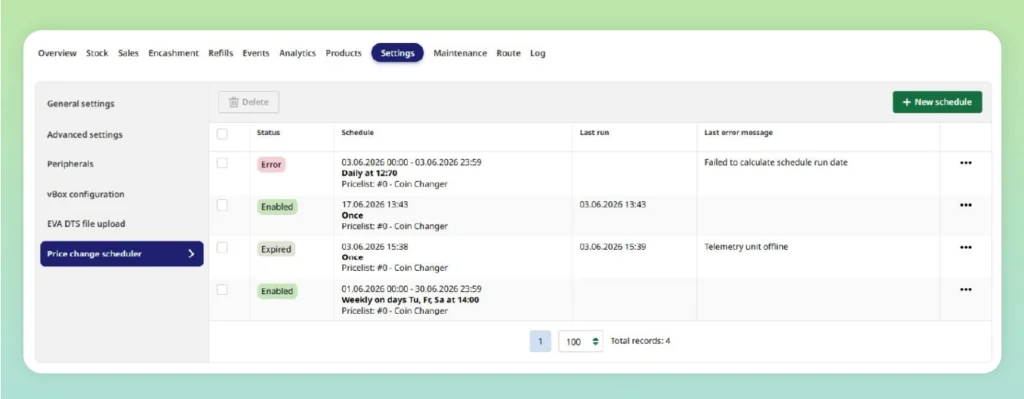Click the New schedule button
Viewport: 1024px width, 399px height.
coord(937,102)
